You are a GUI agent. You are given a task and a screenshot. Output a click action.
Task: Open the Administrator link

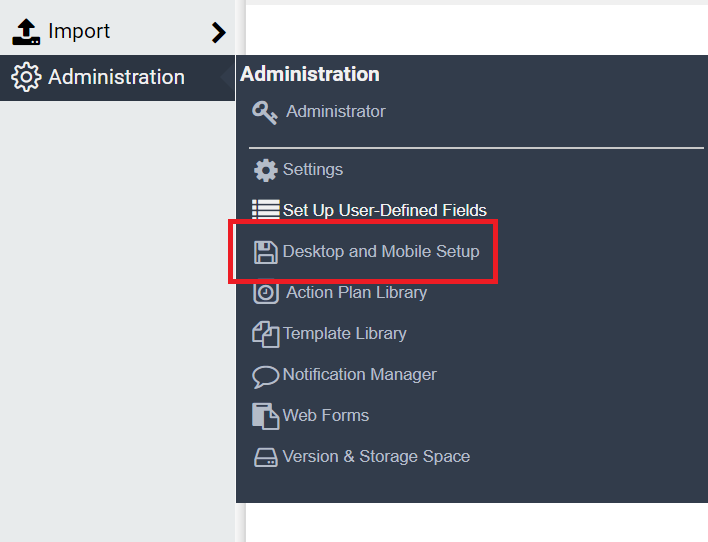click(335, 111)
